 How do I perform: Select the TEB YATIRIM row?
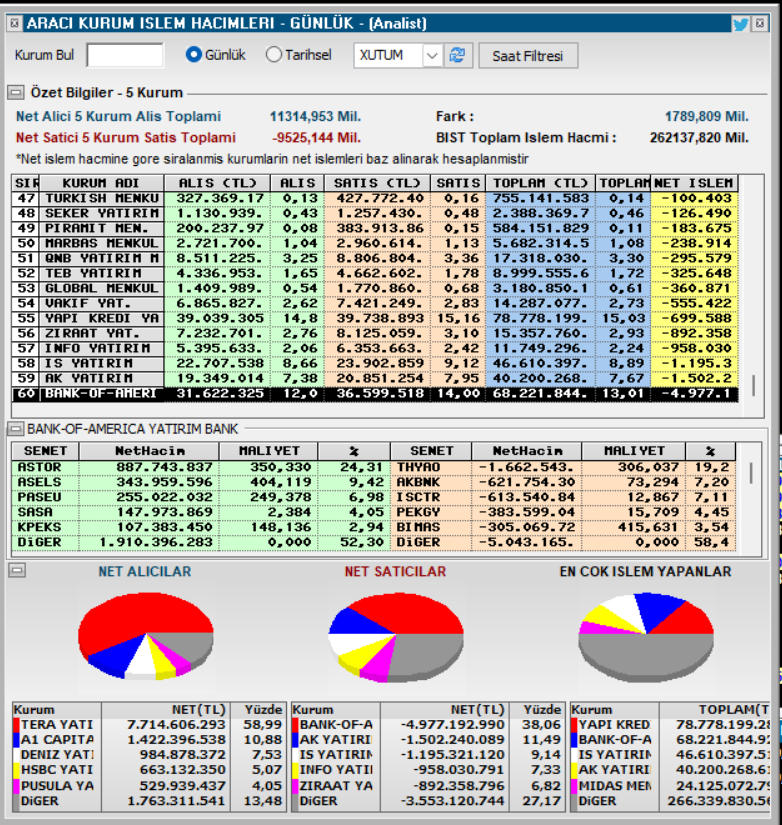(x=375, y=274)
